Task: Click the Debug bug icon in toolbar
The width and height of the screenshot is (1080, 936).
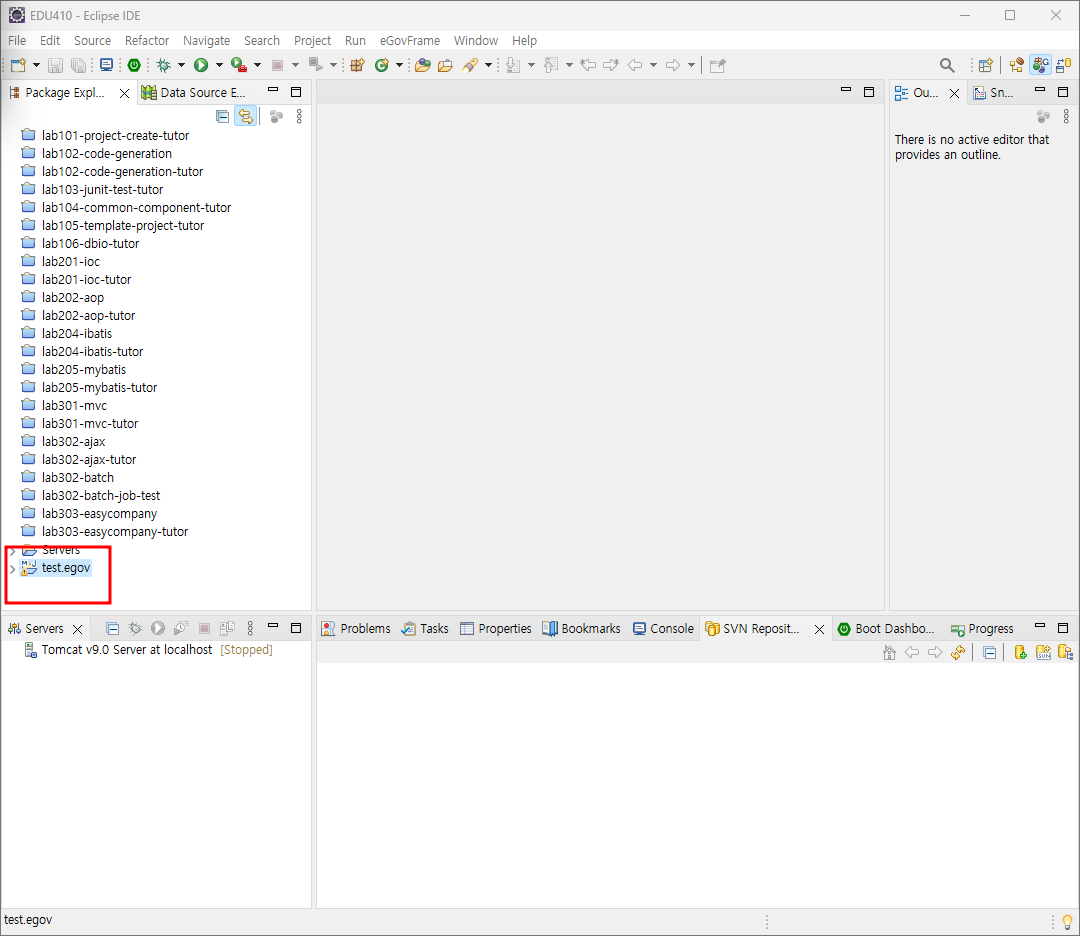Action: click(163, 65)
